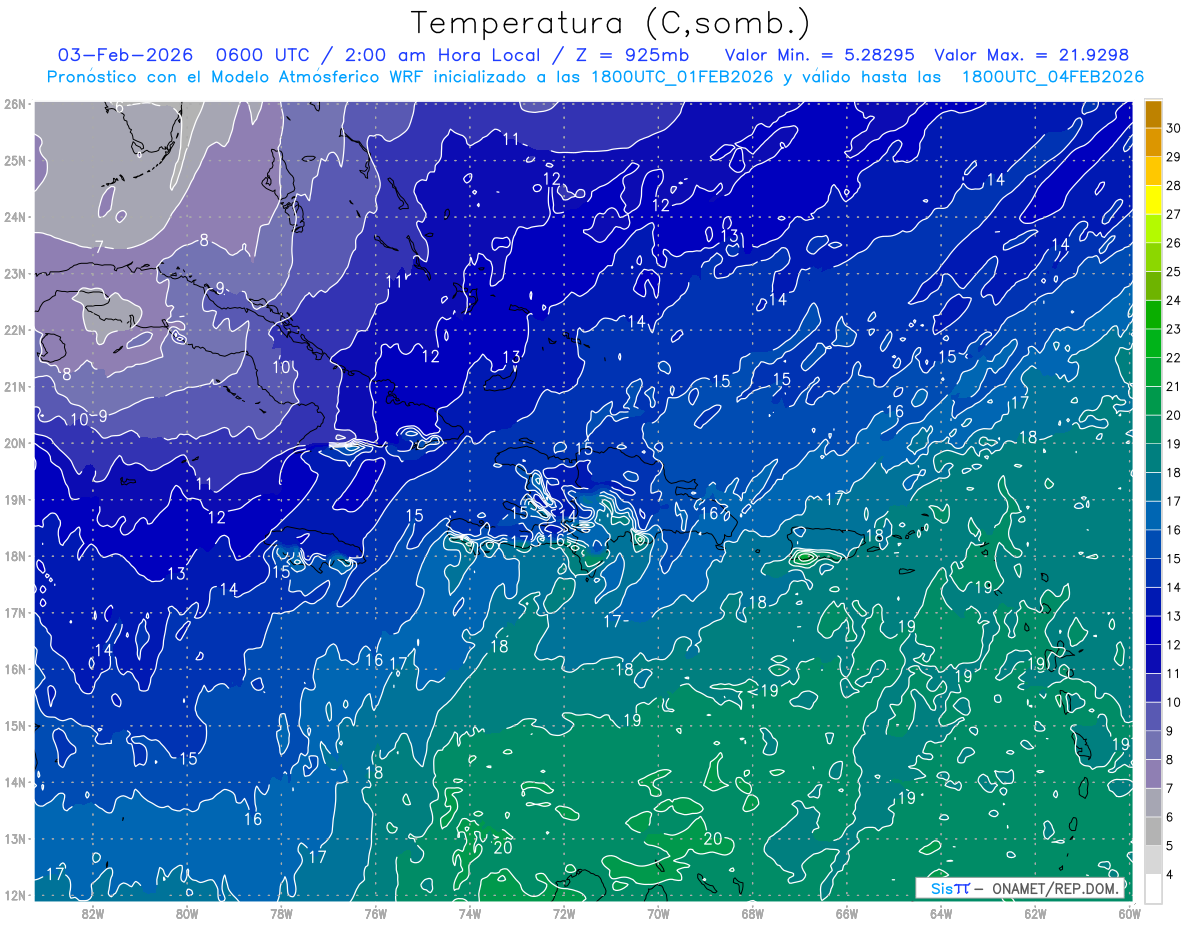Click the 'Valor Min. = 5.28295' value

[819, 55]
